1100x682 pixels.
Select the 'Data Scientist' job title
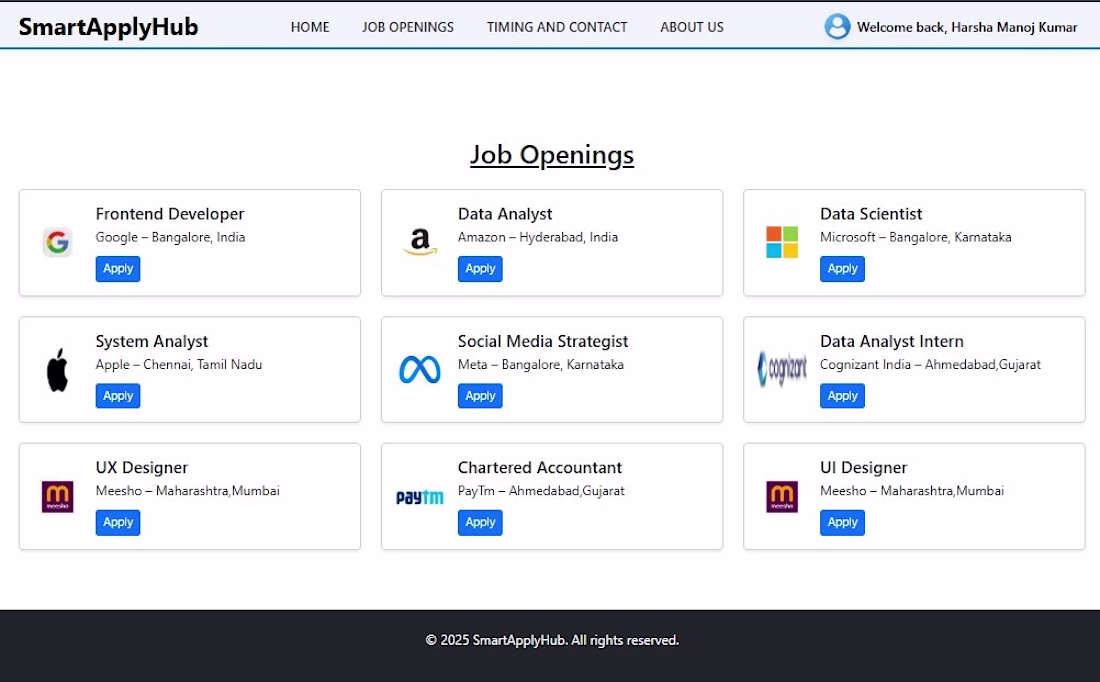pyautogui.click(x=871, y=214)
